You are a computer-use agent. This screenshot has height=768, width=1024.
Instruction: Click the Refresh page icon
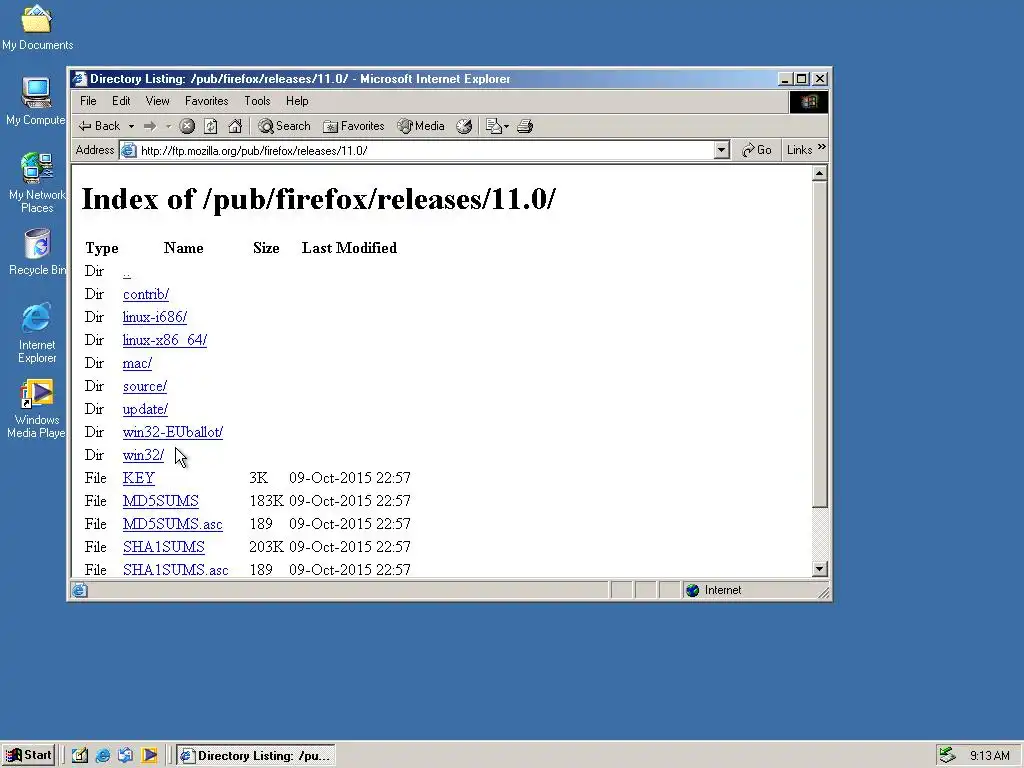[x=210, y=126]
